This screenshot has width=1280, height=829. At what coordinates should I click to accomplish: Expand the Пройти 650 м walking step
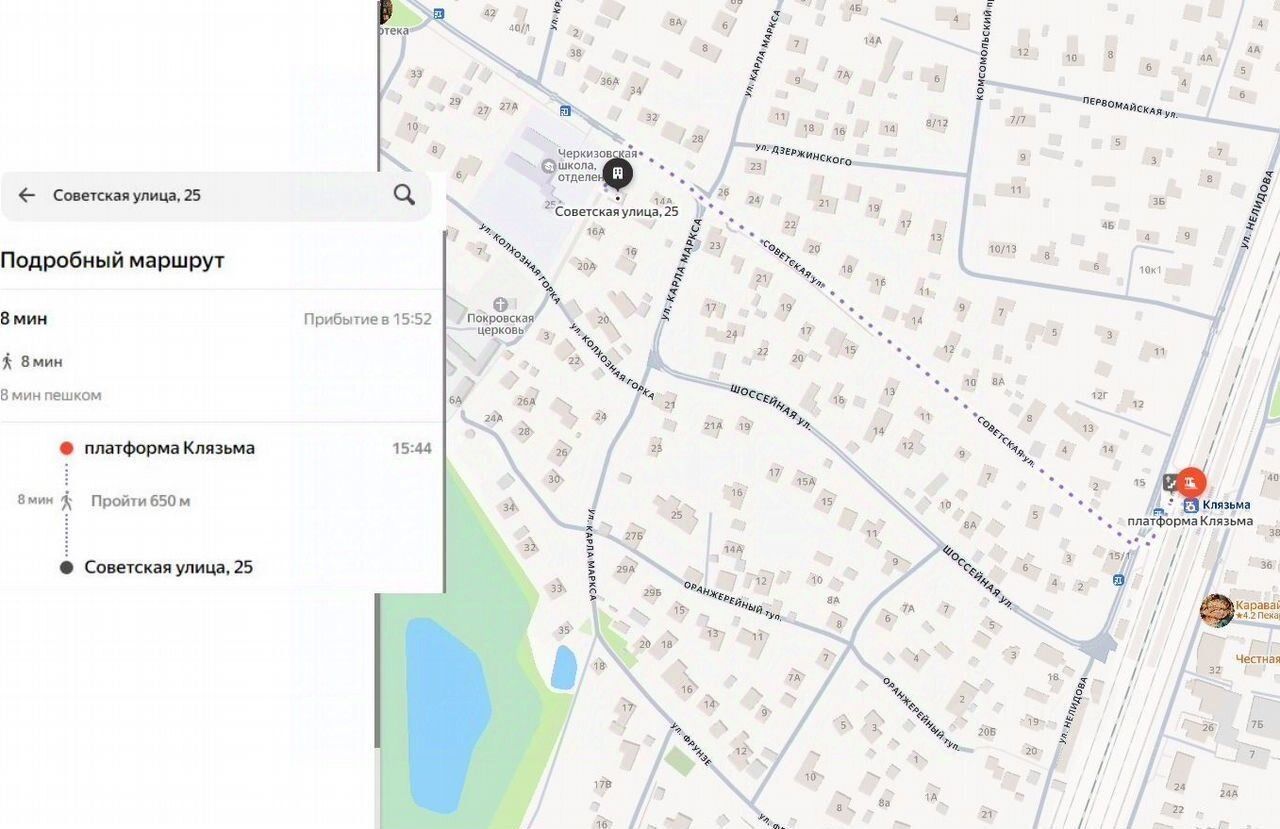140,500
